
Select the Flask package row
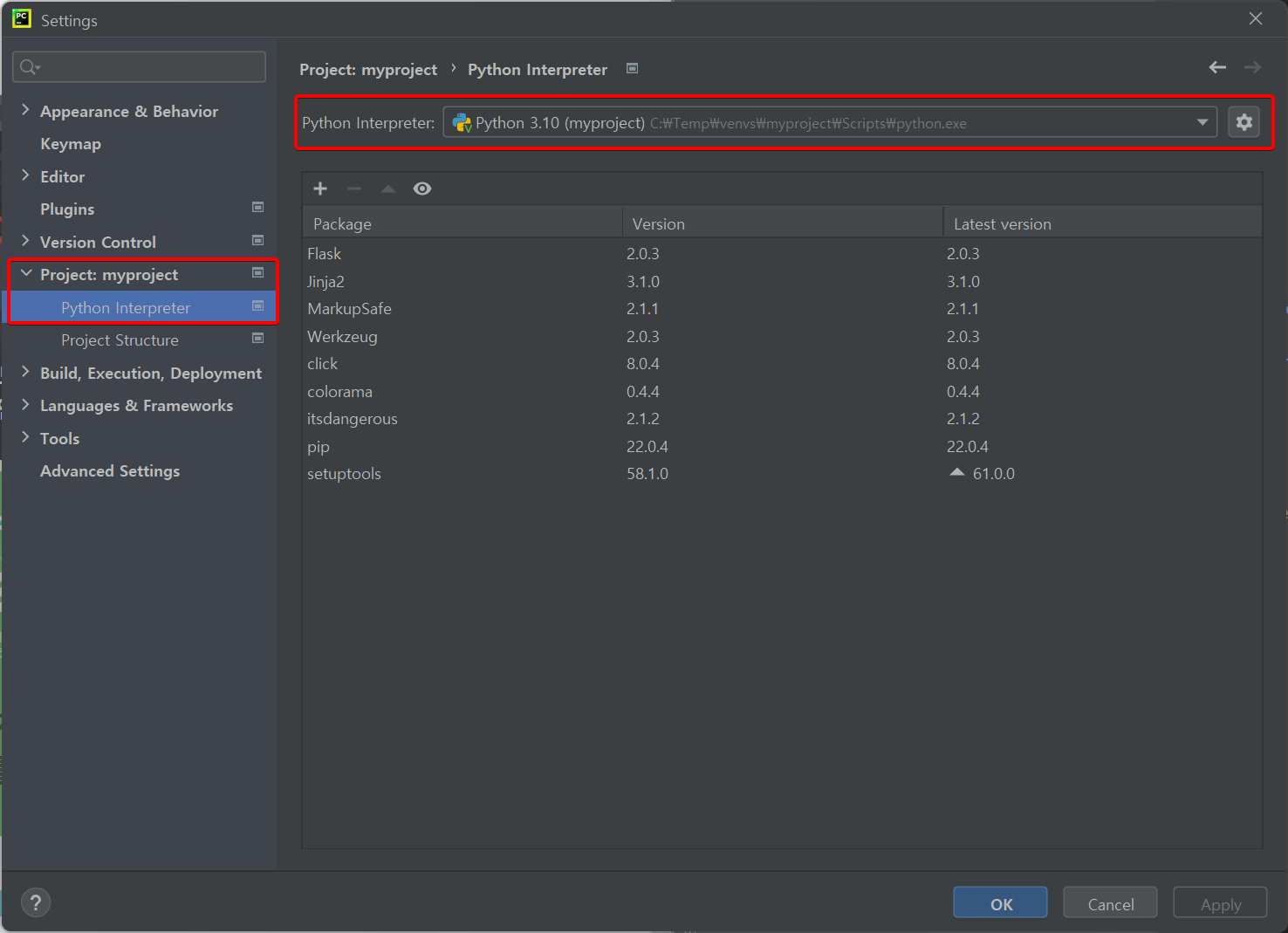[782, 254]
